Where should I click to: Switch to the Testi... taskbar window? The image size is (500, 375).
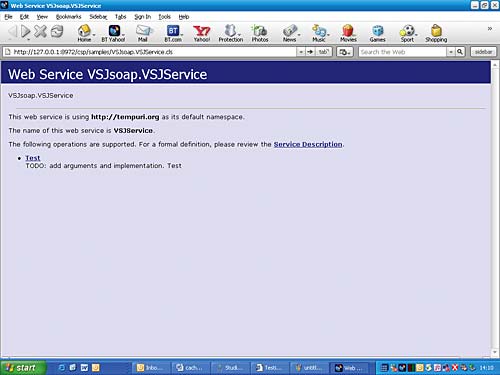pyautogui.click(x=270, y=368)
